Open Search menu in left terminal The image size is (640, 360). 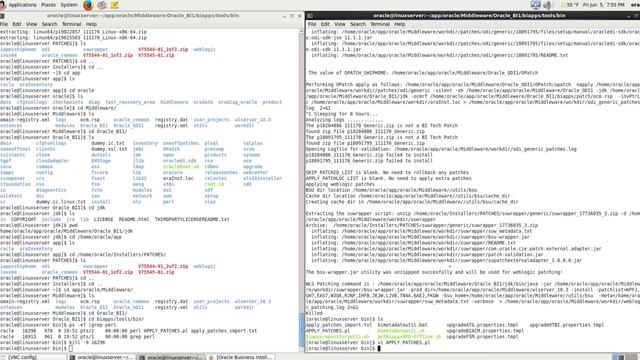(49, 24)
